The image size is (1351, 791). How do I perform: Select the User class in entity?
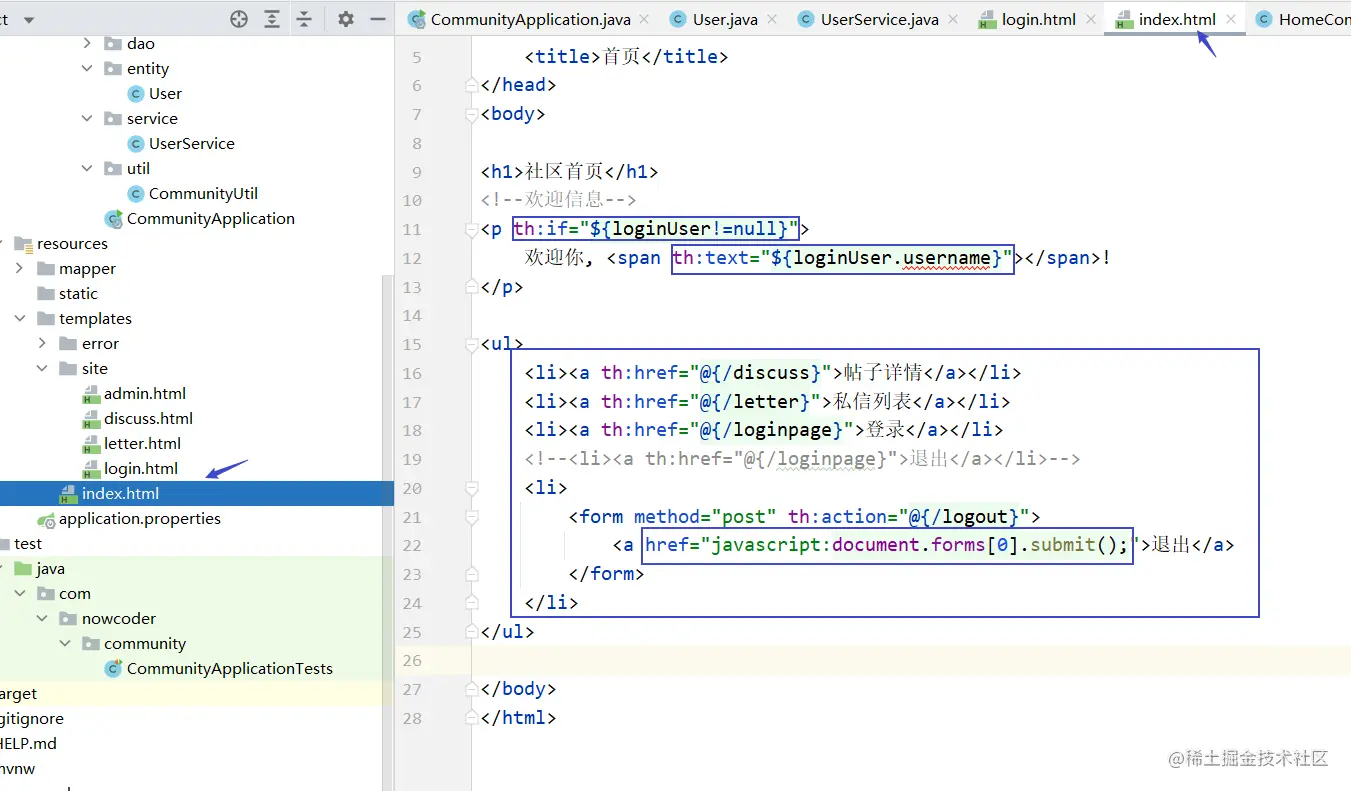(x=165, y=93)
